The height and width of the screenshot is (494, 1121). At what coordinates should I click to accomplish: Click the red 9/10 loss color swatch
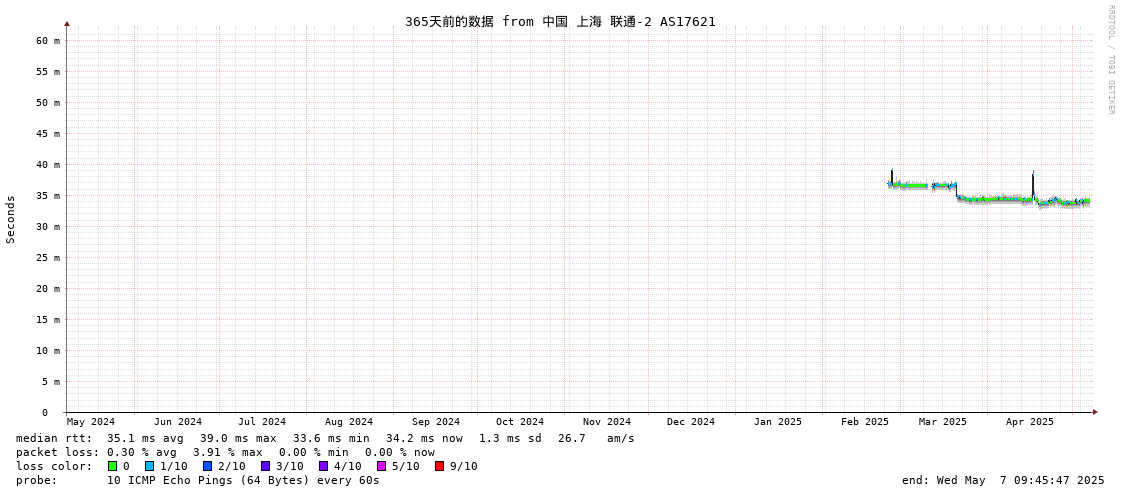click(439, 466)
